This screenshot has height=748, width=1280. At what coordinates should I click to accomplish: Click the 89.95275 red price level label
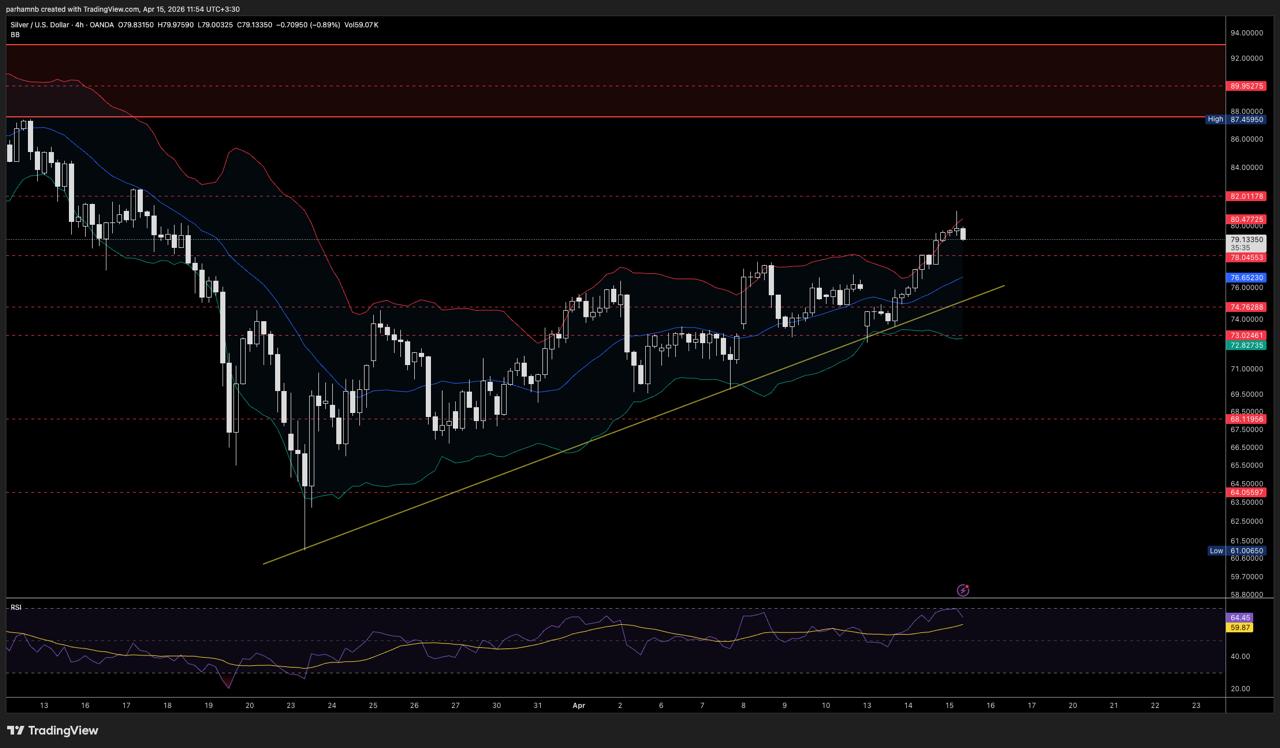pos(1247,87)
